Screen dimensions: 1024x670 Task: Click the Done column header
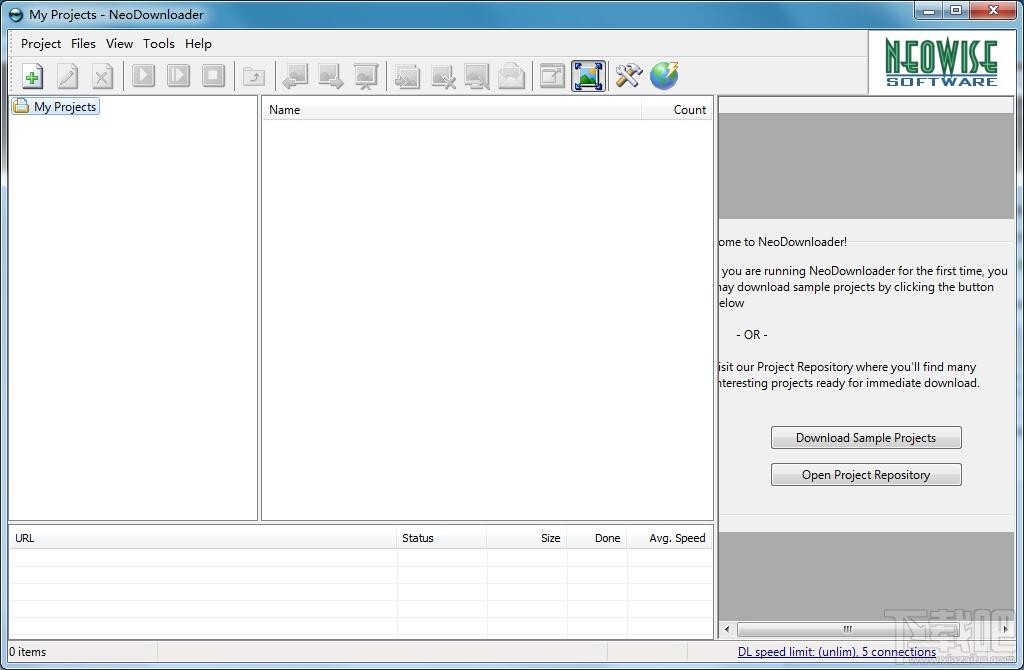[x=597, y=538]
